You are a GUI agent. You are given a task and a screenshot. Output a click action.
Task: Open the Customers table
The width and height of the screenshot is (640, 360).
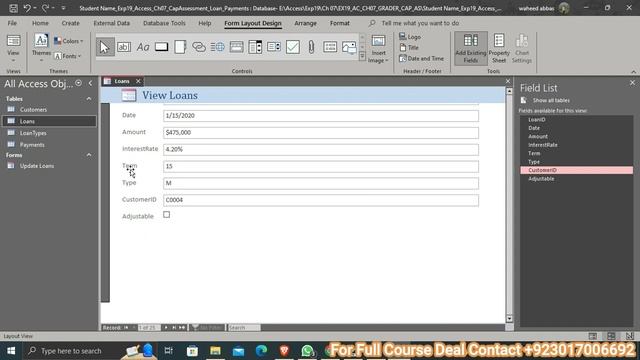(x=33, y=109)
